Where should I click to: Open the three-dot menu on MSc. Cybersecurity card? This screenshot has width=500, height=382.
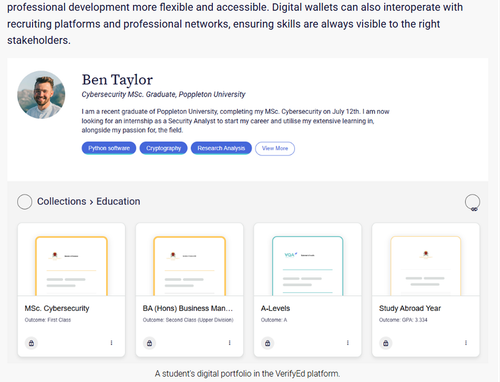[x=111, y=343]
